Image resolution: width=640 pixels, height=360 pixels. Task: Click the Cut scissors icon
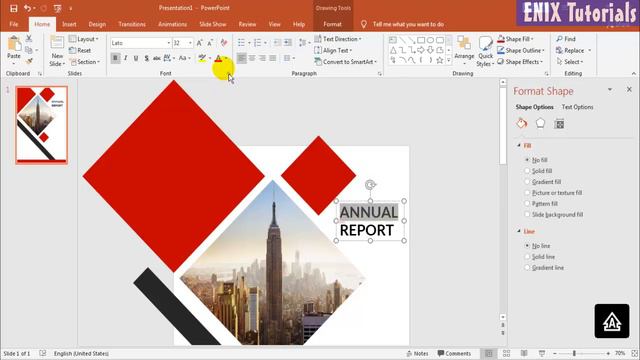[x=29, y=38]
